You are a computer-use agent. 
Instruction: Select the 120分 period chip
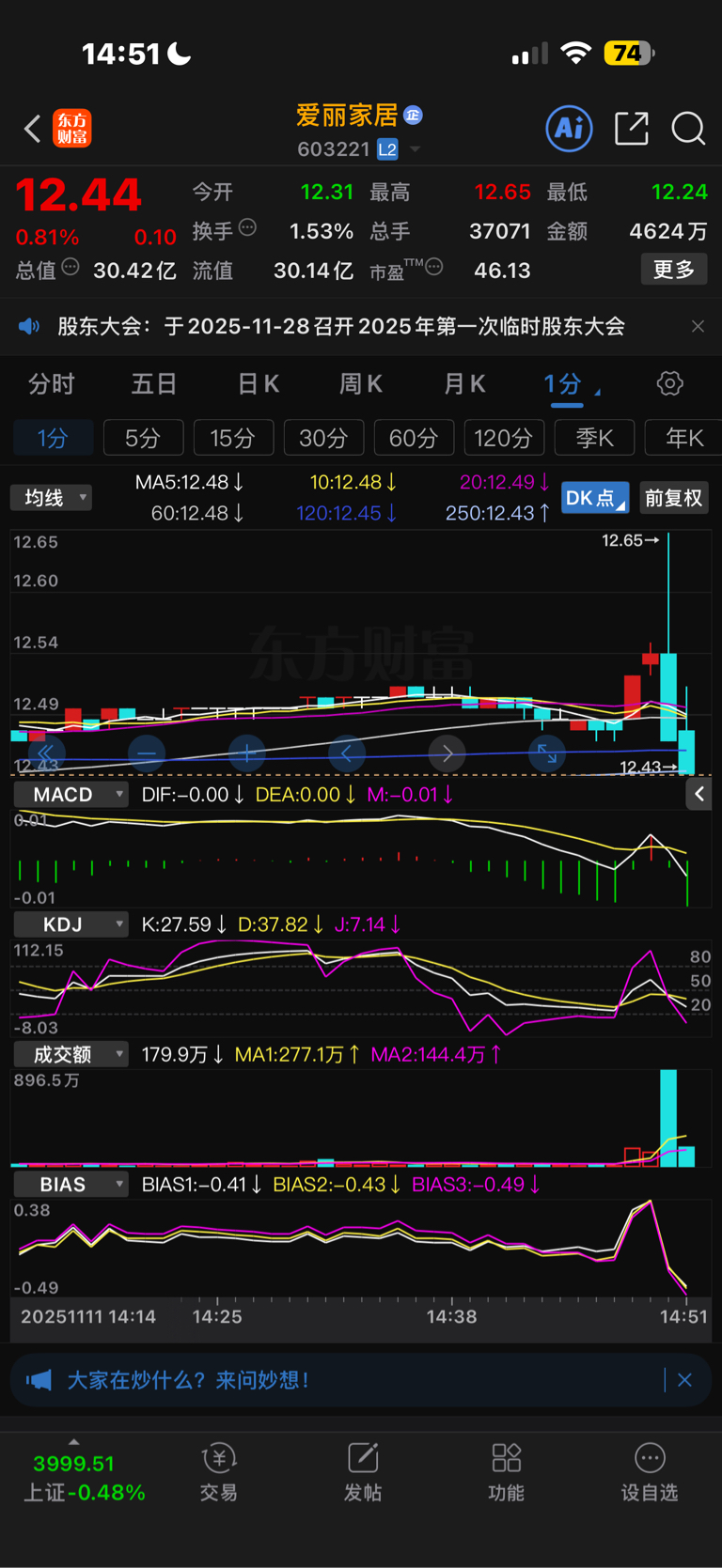click(504, 438)
